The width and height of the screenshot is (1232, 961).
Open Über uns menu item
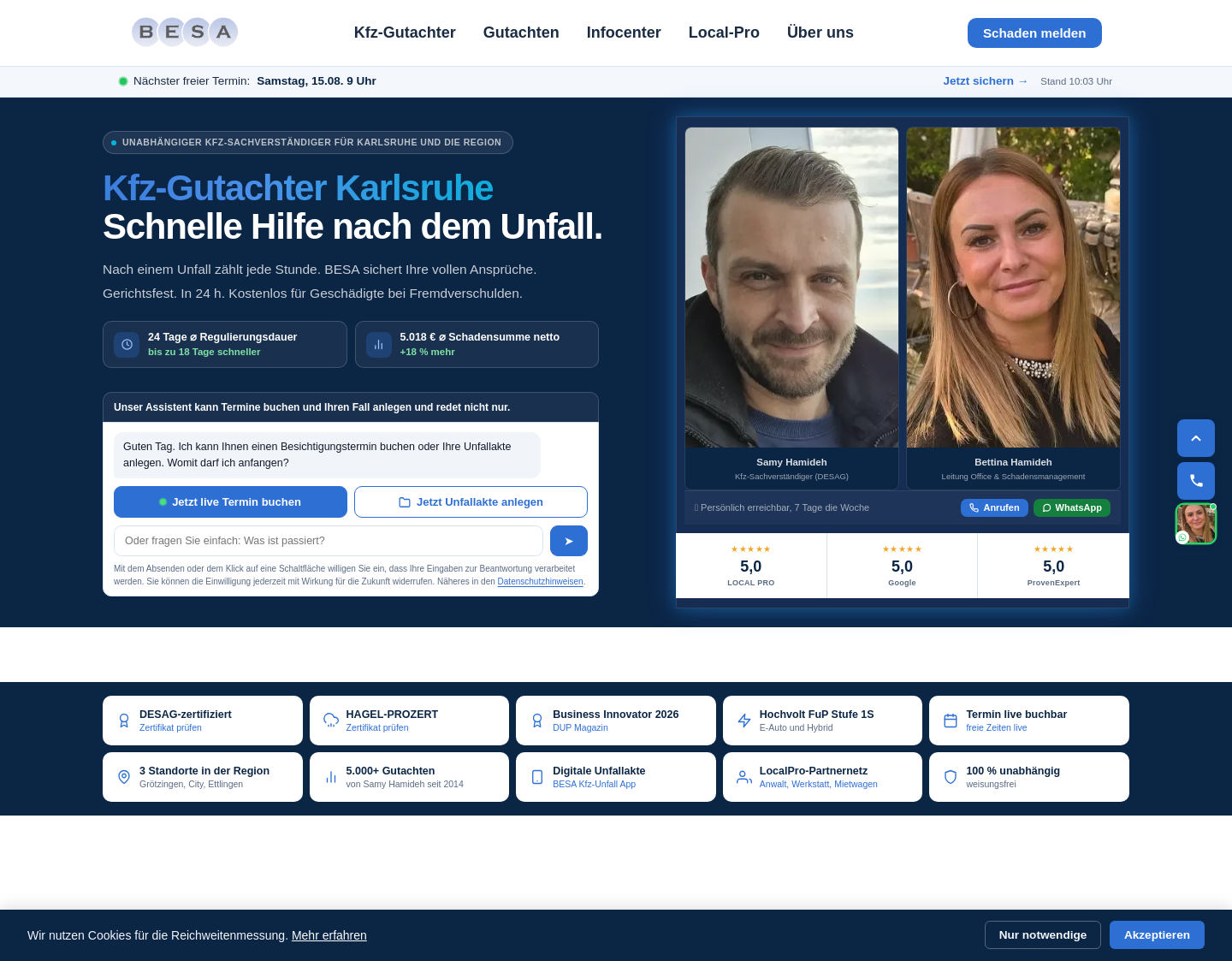(x=820, y=33)
